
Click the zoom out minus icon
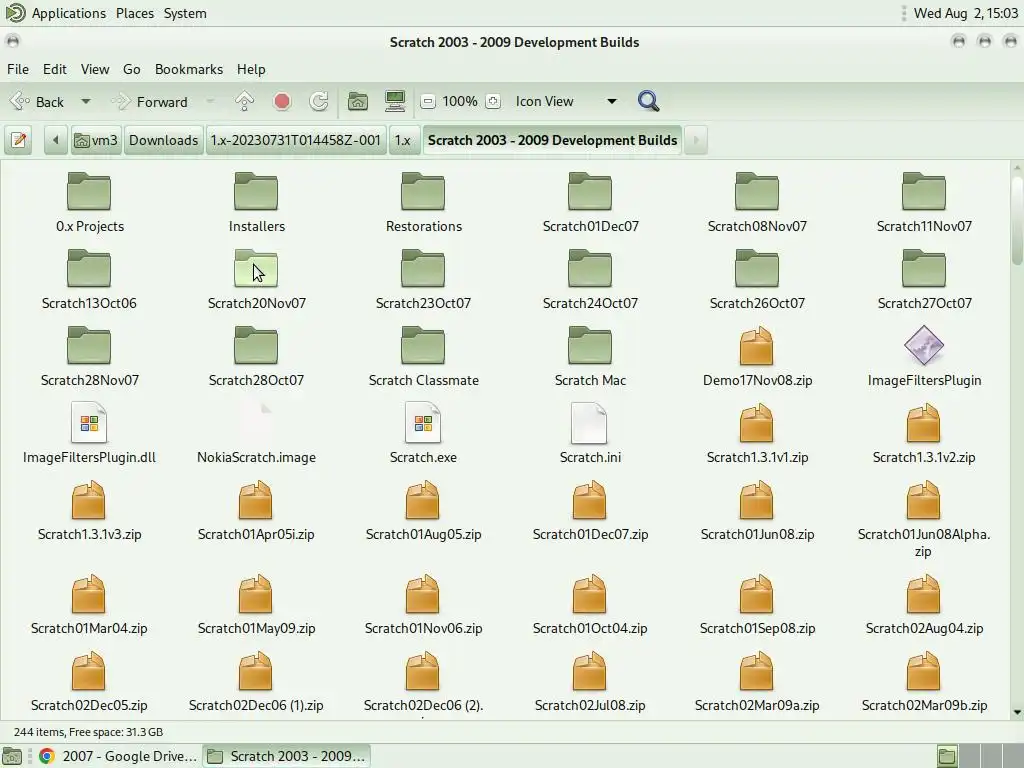(428, 101)
